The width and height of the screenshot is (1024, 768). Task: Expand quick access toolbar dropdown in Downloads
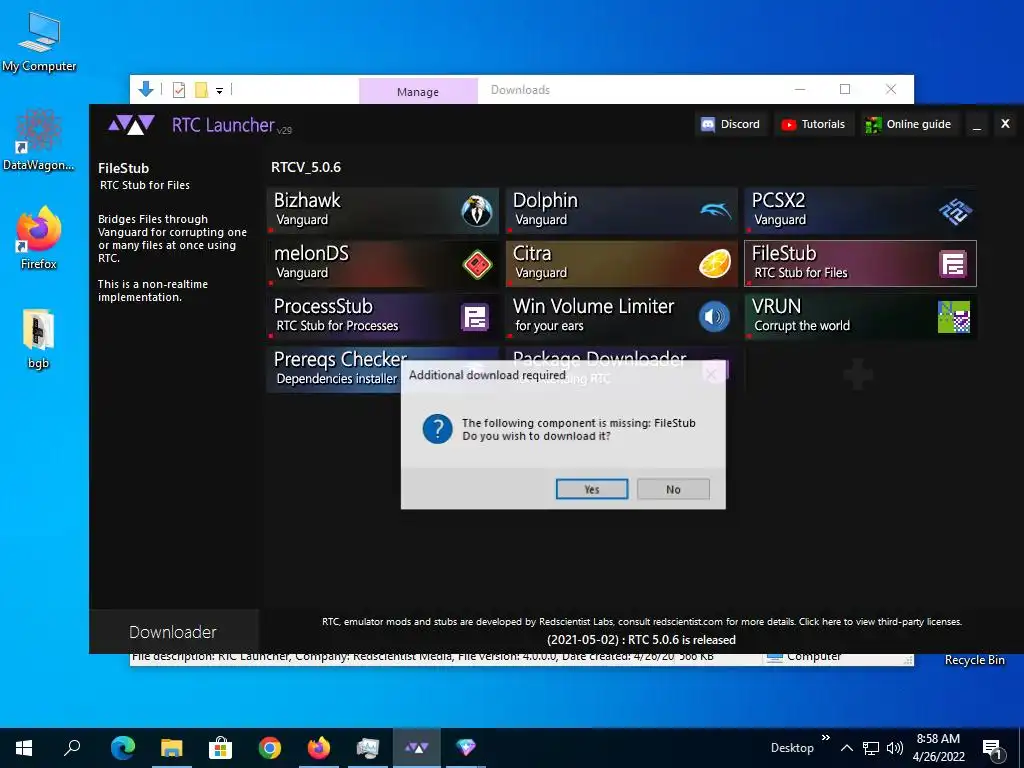click(x=219, y=91)
